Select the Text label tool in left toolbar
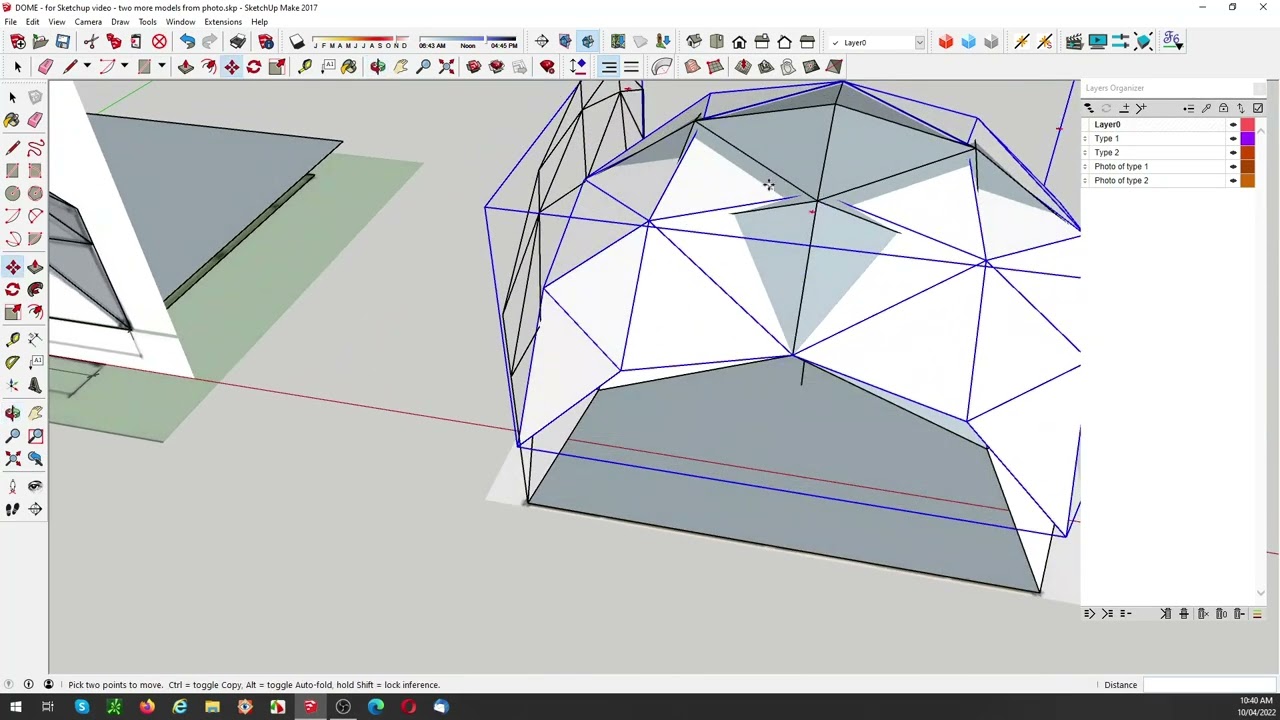This screenshot has width=1280, height=720. tap(35, 361)
